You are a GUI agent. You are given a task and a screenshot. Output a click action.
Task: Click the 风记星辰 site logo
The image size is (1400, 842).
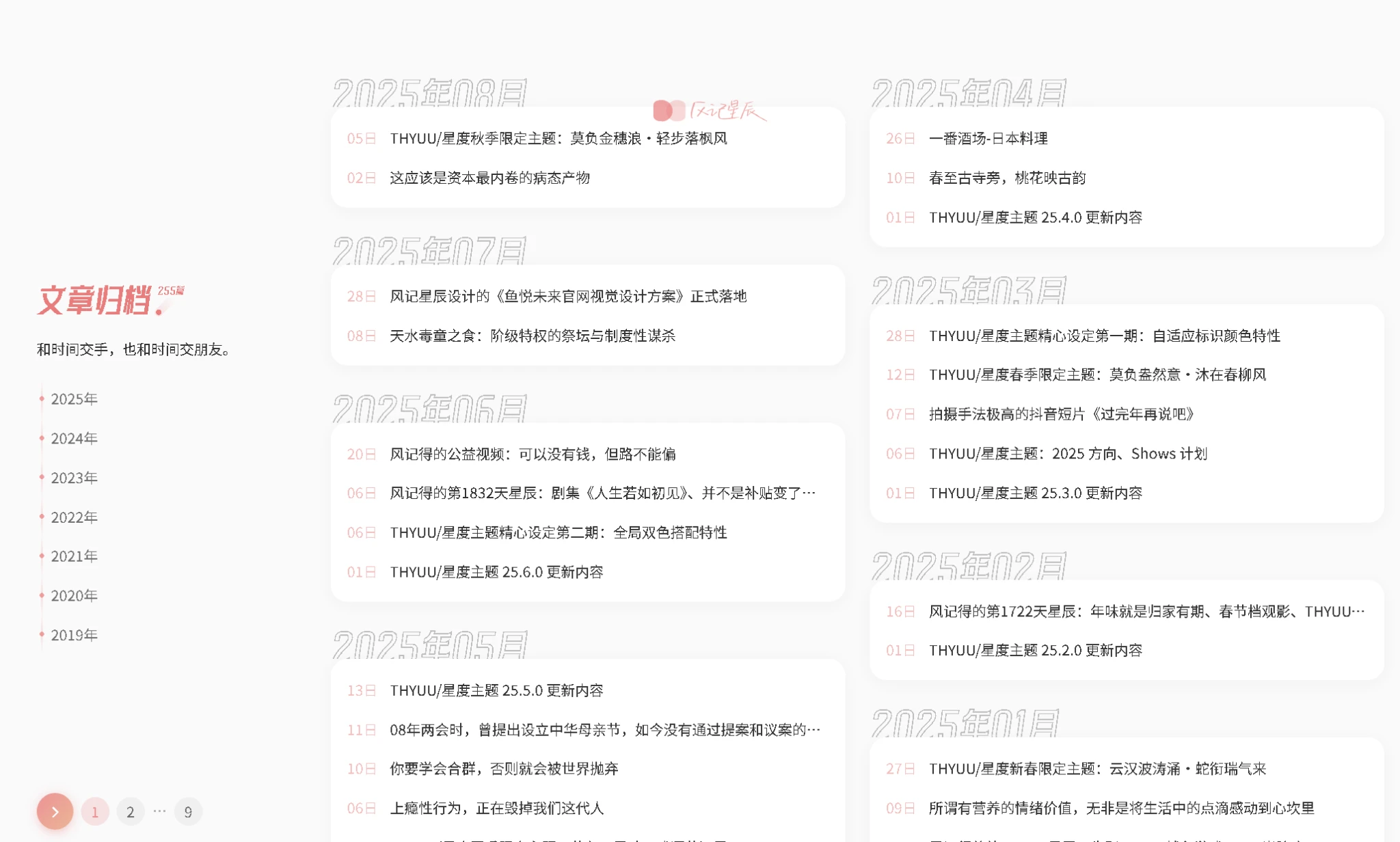709,111
